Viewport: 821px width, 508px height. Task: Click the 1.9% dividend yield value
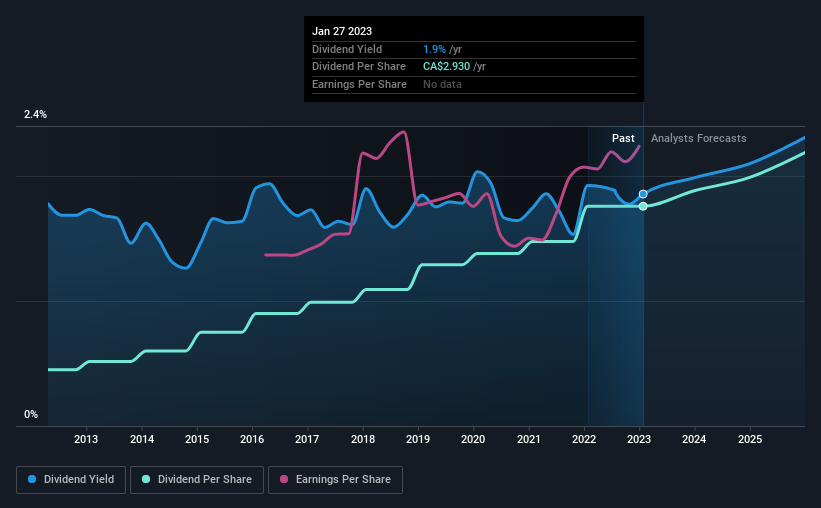click(x=434, y=49)
